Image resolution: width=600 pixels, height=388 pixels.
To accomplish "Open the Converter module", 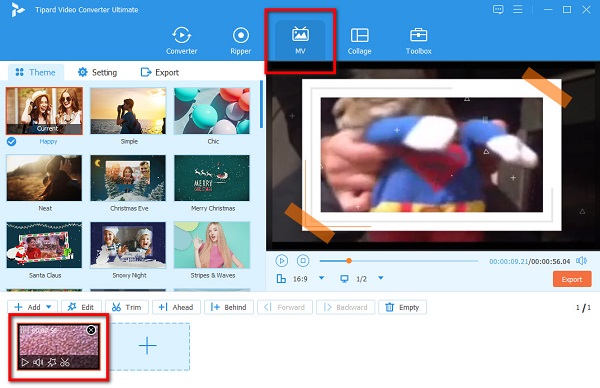I will [181, 41].
